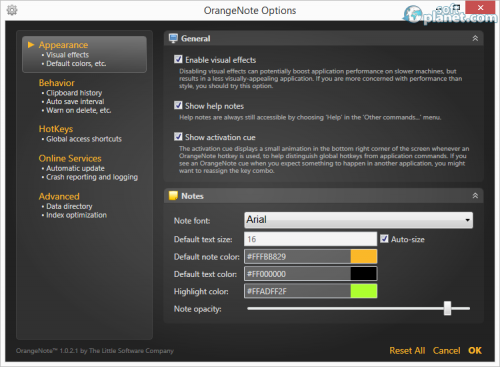500x367 pixels.
Task: Open the Online Services category
Action: 70,158
